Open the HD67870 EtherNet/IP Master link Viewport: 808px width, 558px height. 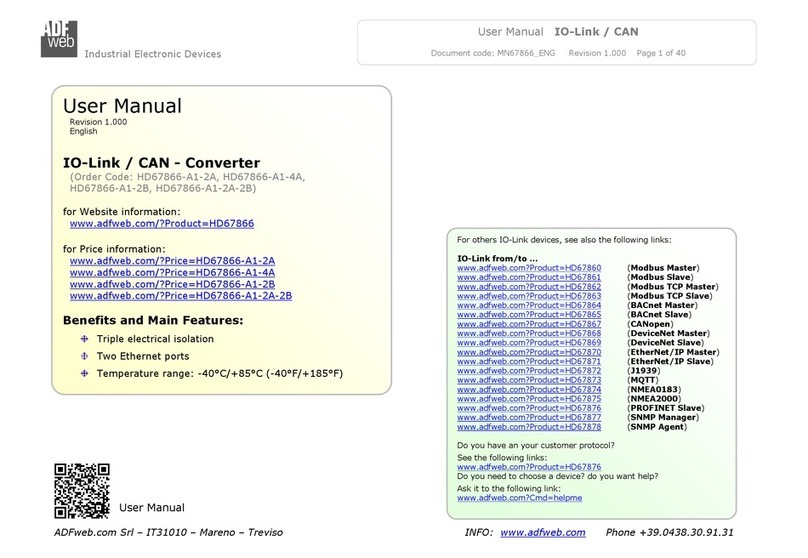[x=529, y=352]
